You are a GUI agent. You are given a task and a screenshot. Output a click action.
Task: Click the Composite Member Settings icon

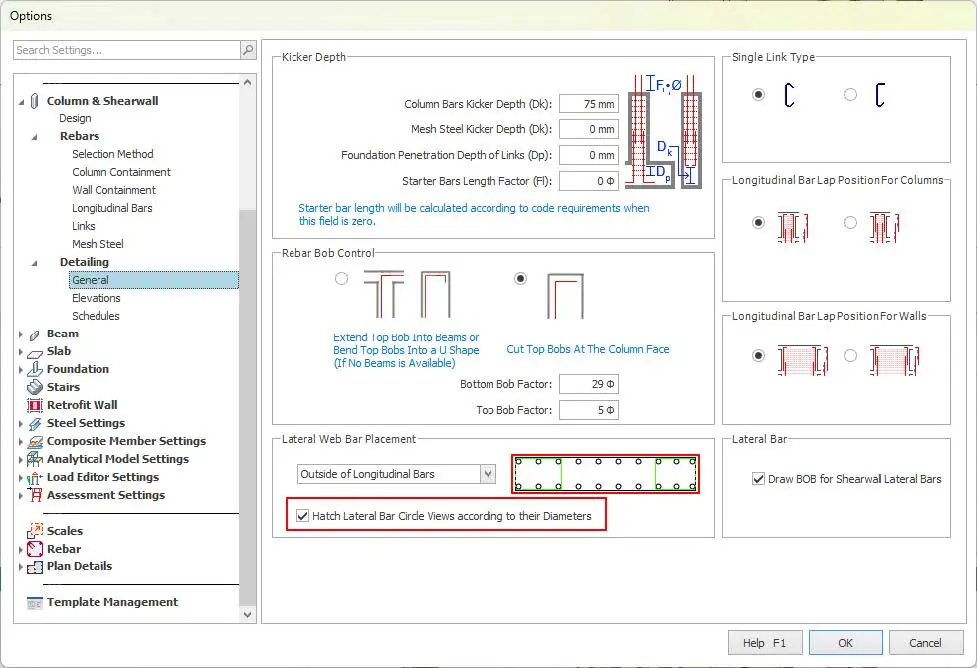[x=35, y=441]
